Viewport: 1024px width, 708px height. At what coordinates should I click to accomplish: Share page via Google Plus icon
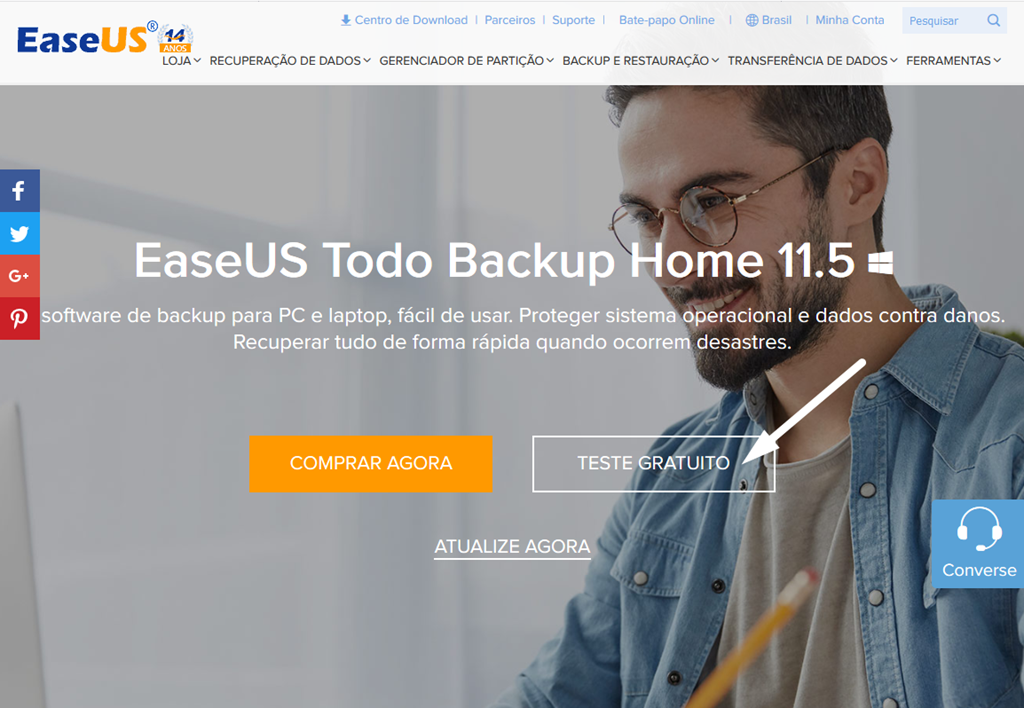[x=19, y=276]
